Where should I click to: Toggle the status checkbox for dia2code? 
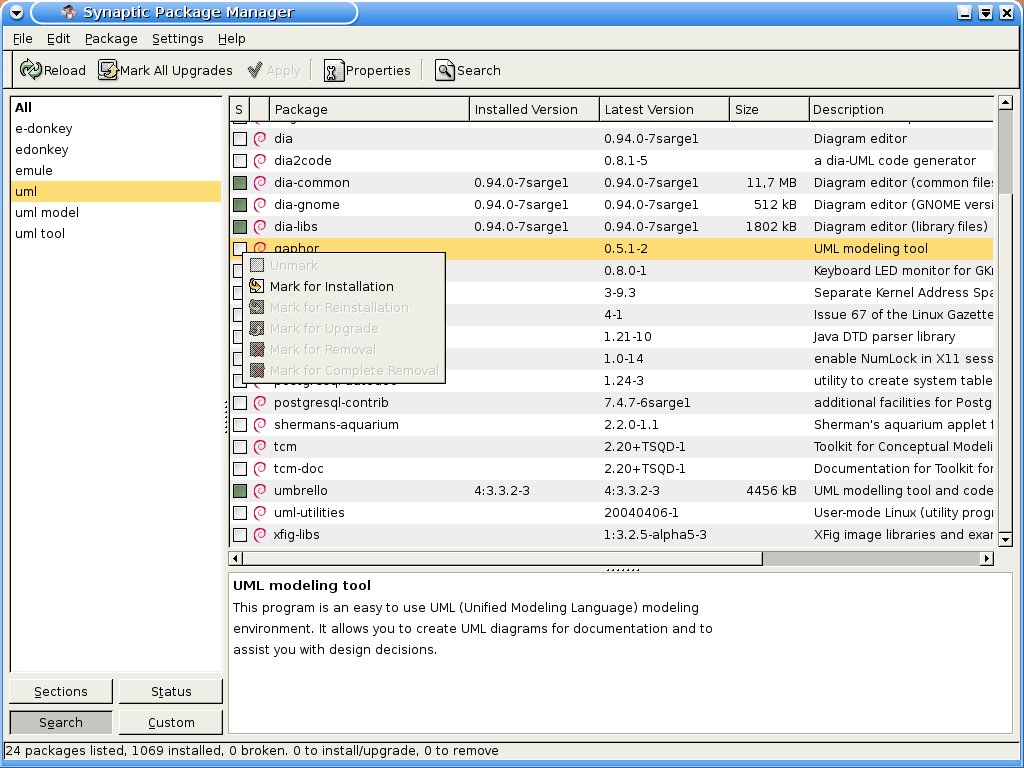tap(240, 161)
